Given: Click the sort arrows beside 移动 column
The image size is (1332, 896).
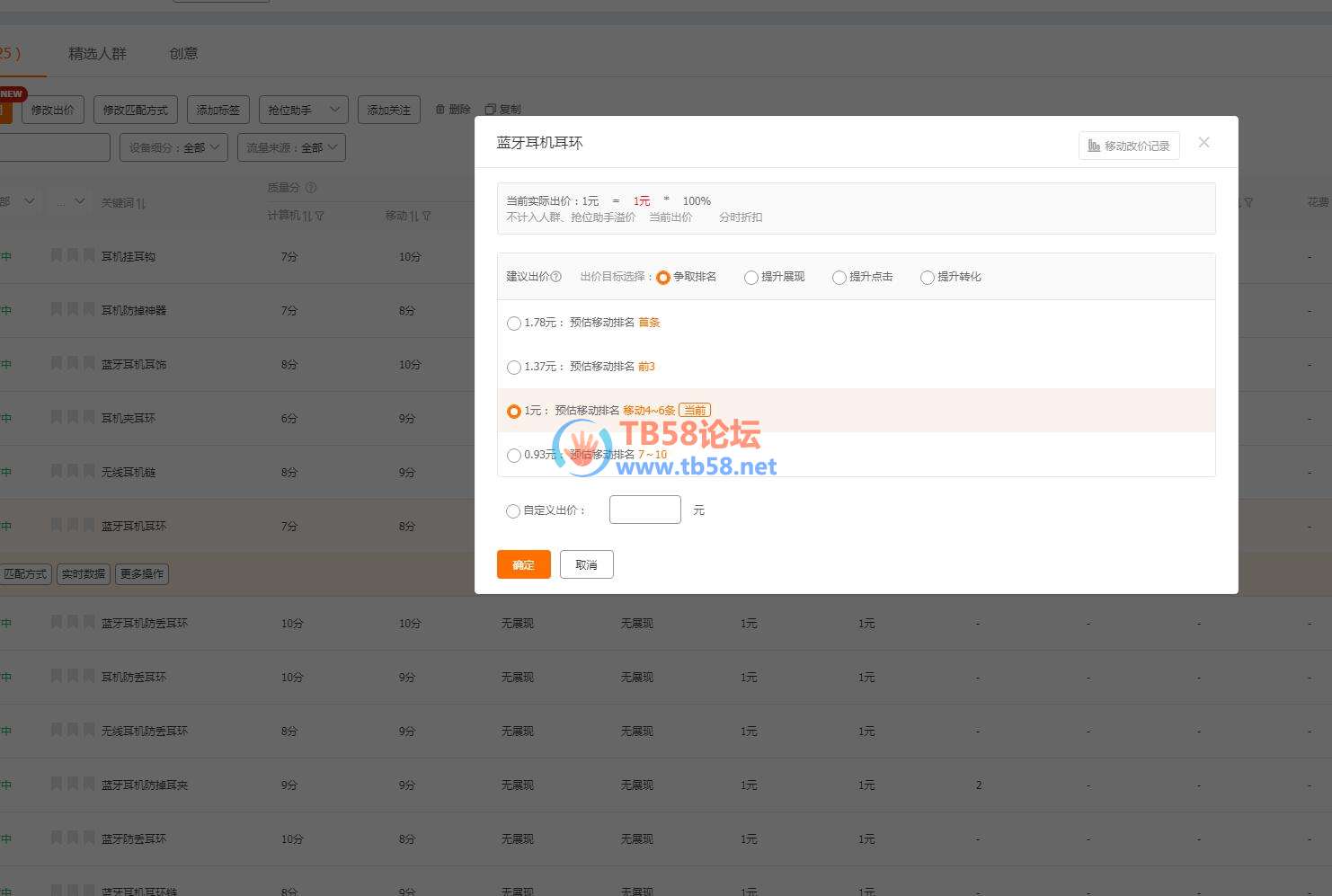Looking at the screenshot, I should tap(413, 216).
